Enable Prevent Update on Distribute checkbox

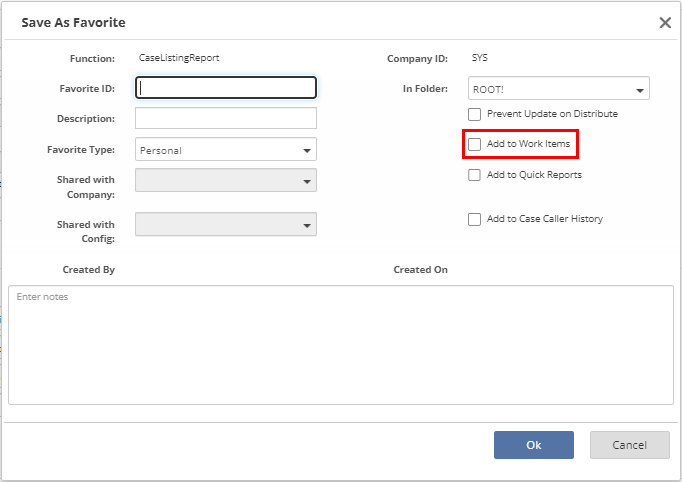point(475,114)
